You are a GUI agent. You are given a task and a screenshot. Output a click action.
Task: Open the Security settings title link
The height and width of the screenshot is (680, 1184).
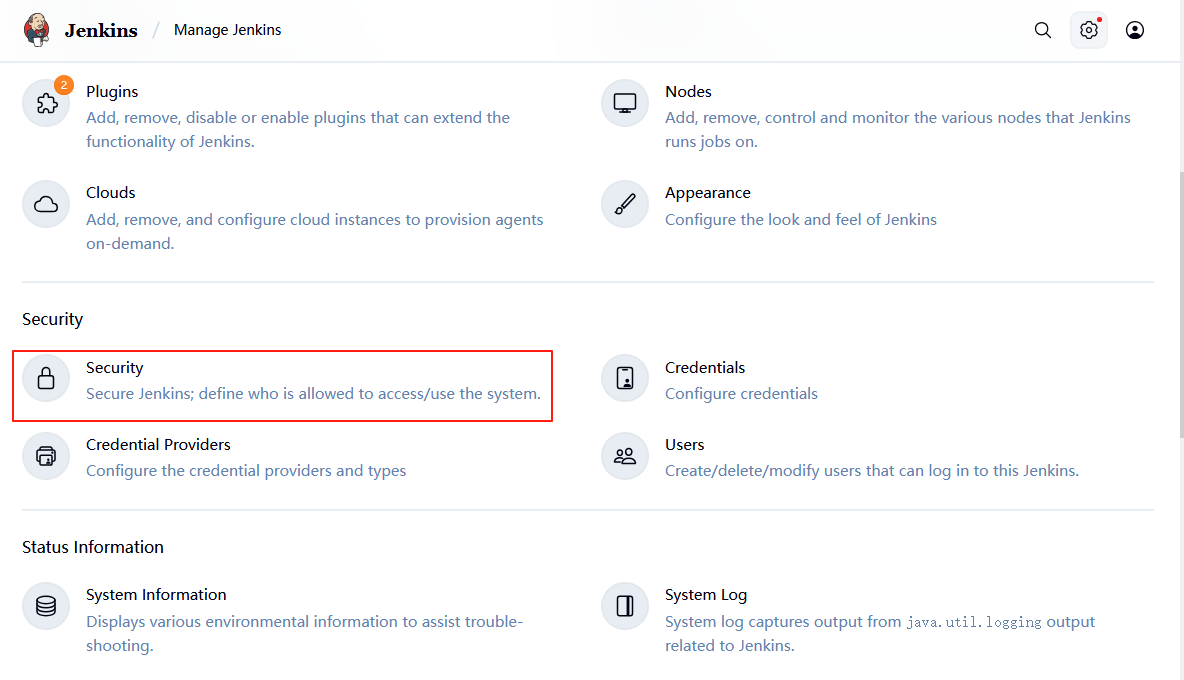(114, 368)
